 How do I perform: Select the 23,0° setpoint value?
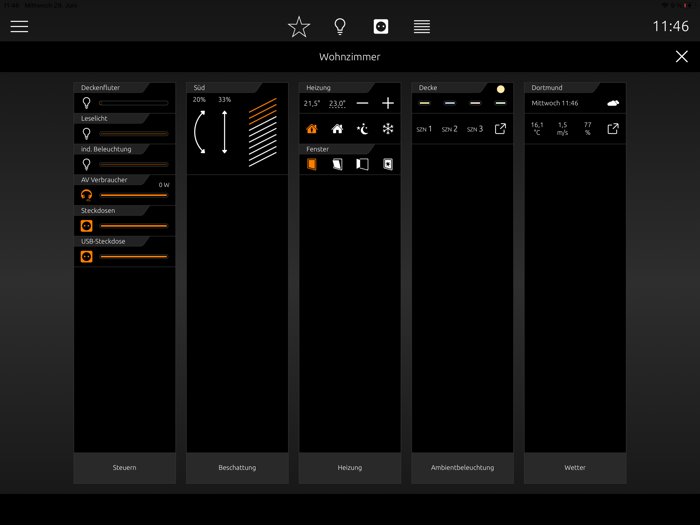click(337, 104)
